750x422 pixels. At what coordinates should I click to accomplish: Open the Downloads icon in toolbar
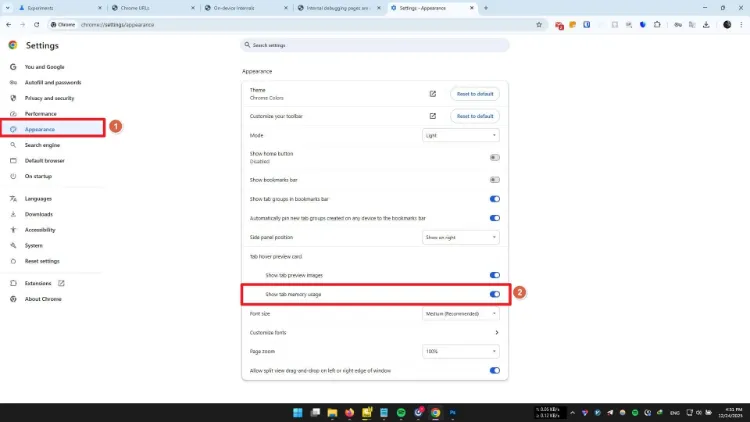706,25
